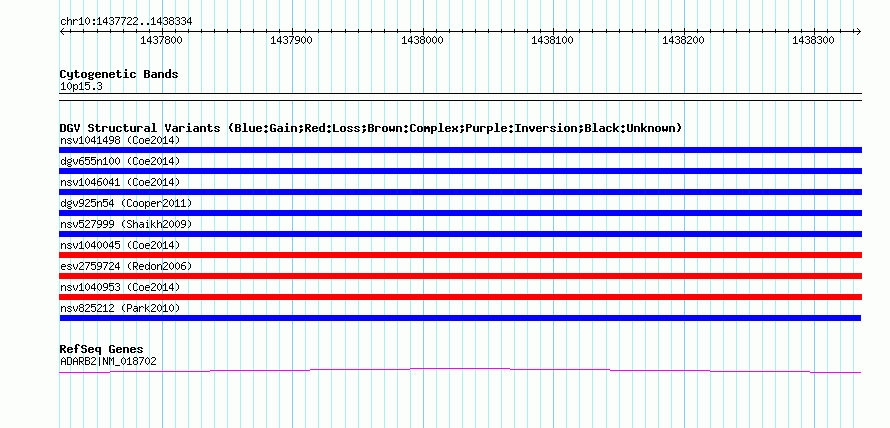The height and width of the screenshot is (428, 890).
Task: Click the blue gain bar for nsv1041498
Action: click(x=460, y=150)
